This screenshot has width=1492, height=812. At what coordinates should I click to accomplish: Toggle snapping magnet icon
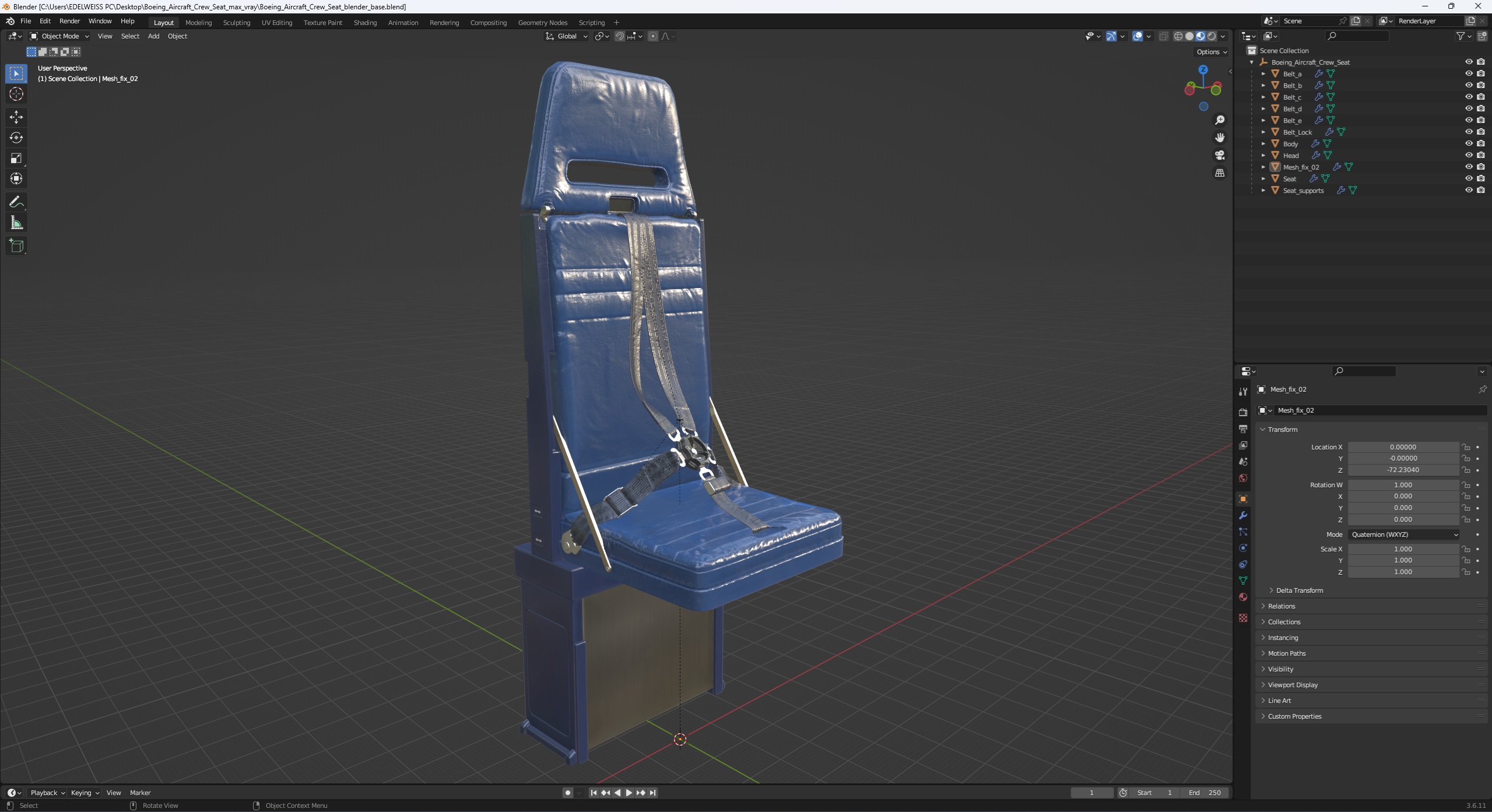pyautogui.click(x=620, y=36)
